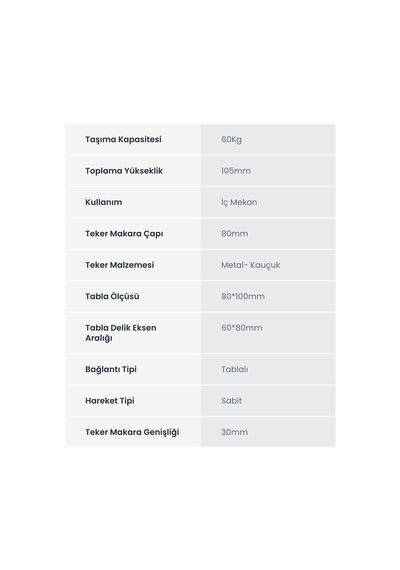Click the Teker Makara Genişliği label
The width and height of the screenshot is (400, 570).
coord(132,432)
